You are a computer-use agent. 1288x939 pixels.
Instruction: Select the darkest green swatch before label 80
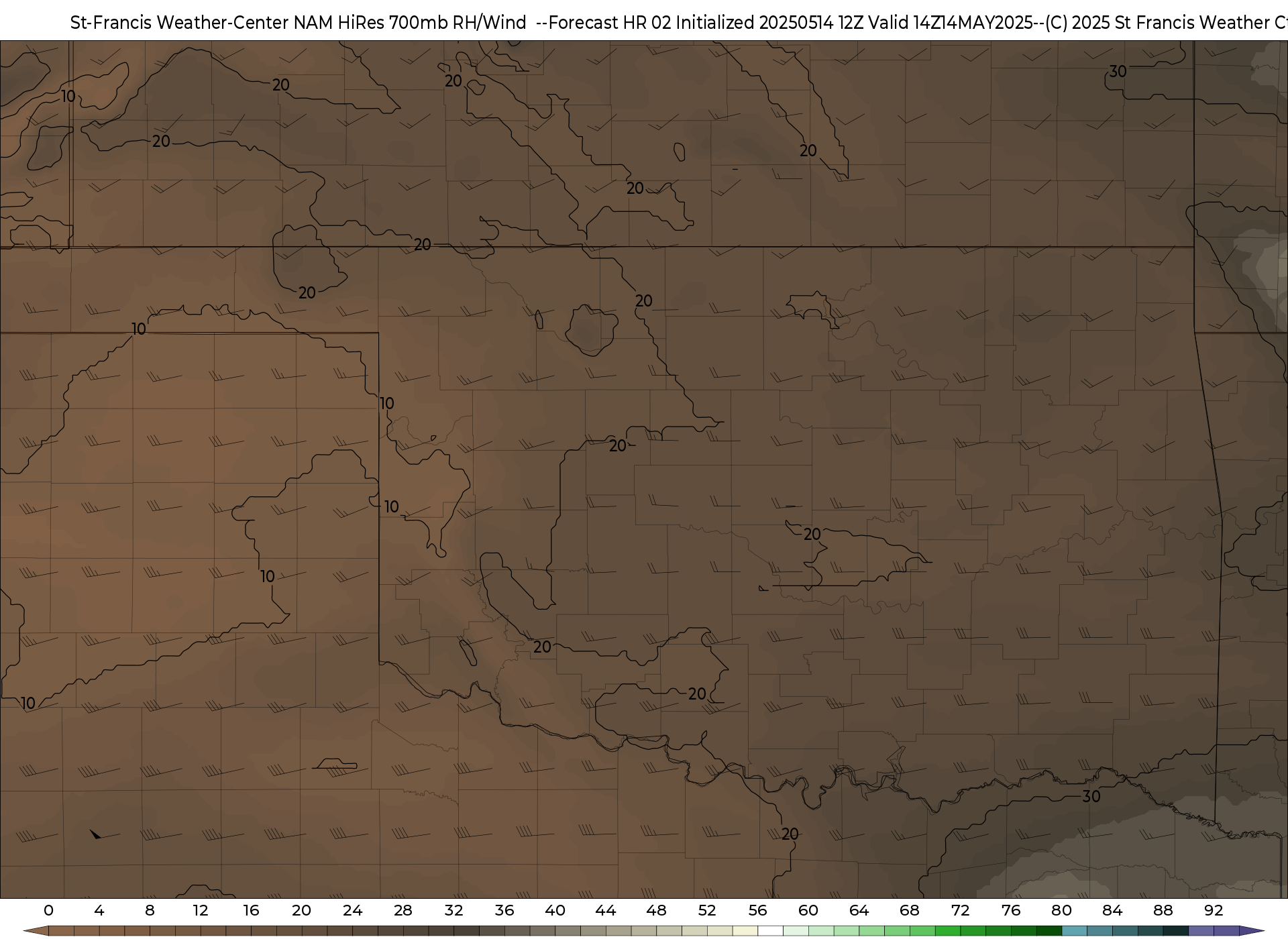coord(1049,932)
